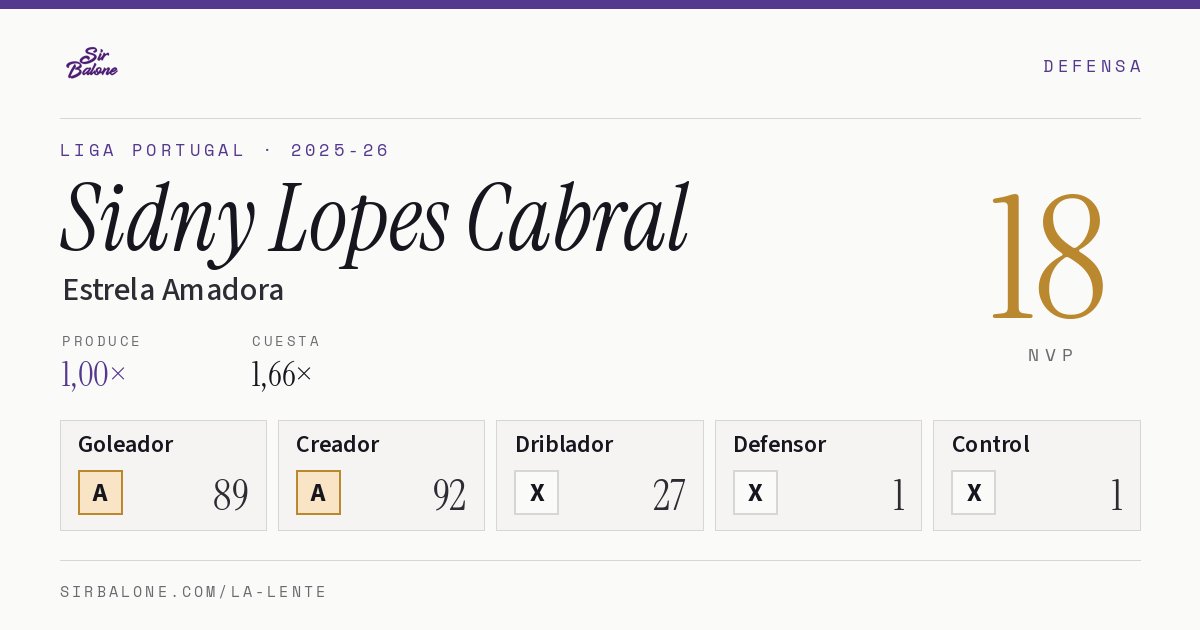Click the Cuesta 1,66× value
The height and width of the screenshot is (630, 1200).
(282, 374)
